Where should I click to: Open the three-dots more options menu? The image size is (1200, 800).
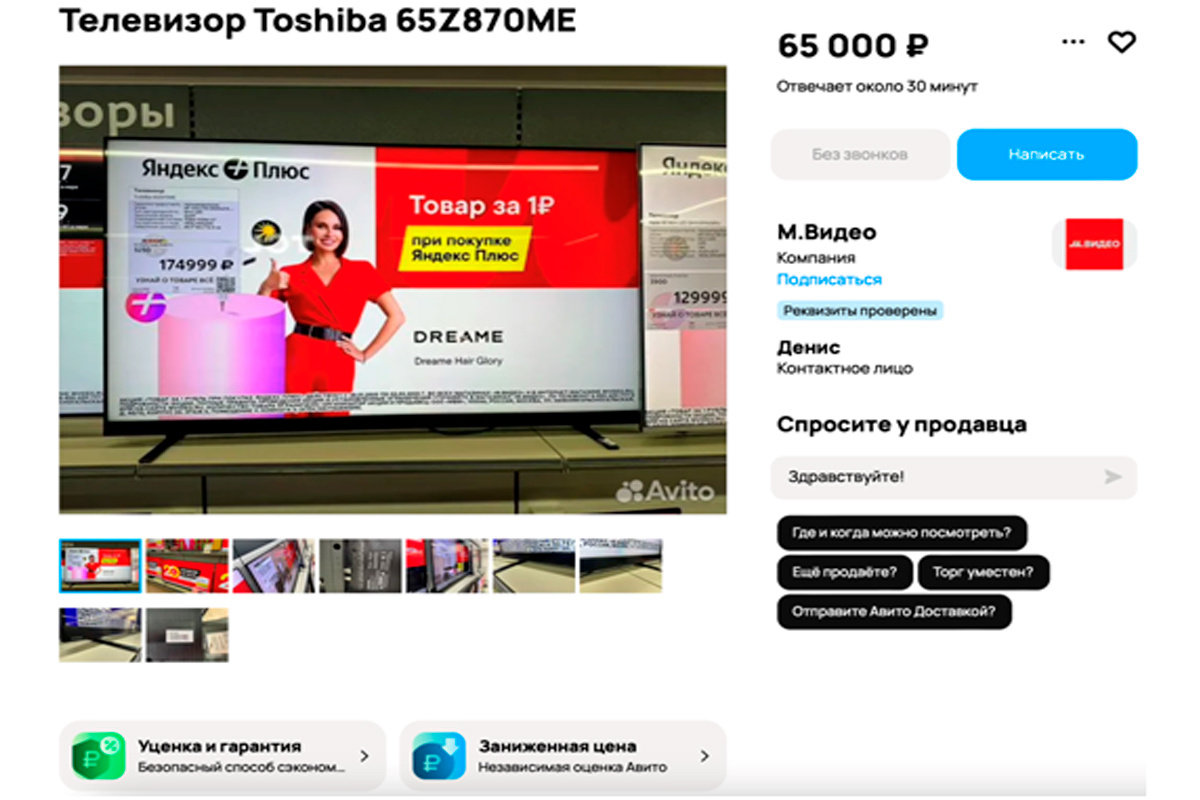point(1073,42)
